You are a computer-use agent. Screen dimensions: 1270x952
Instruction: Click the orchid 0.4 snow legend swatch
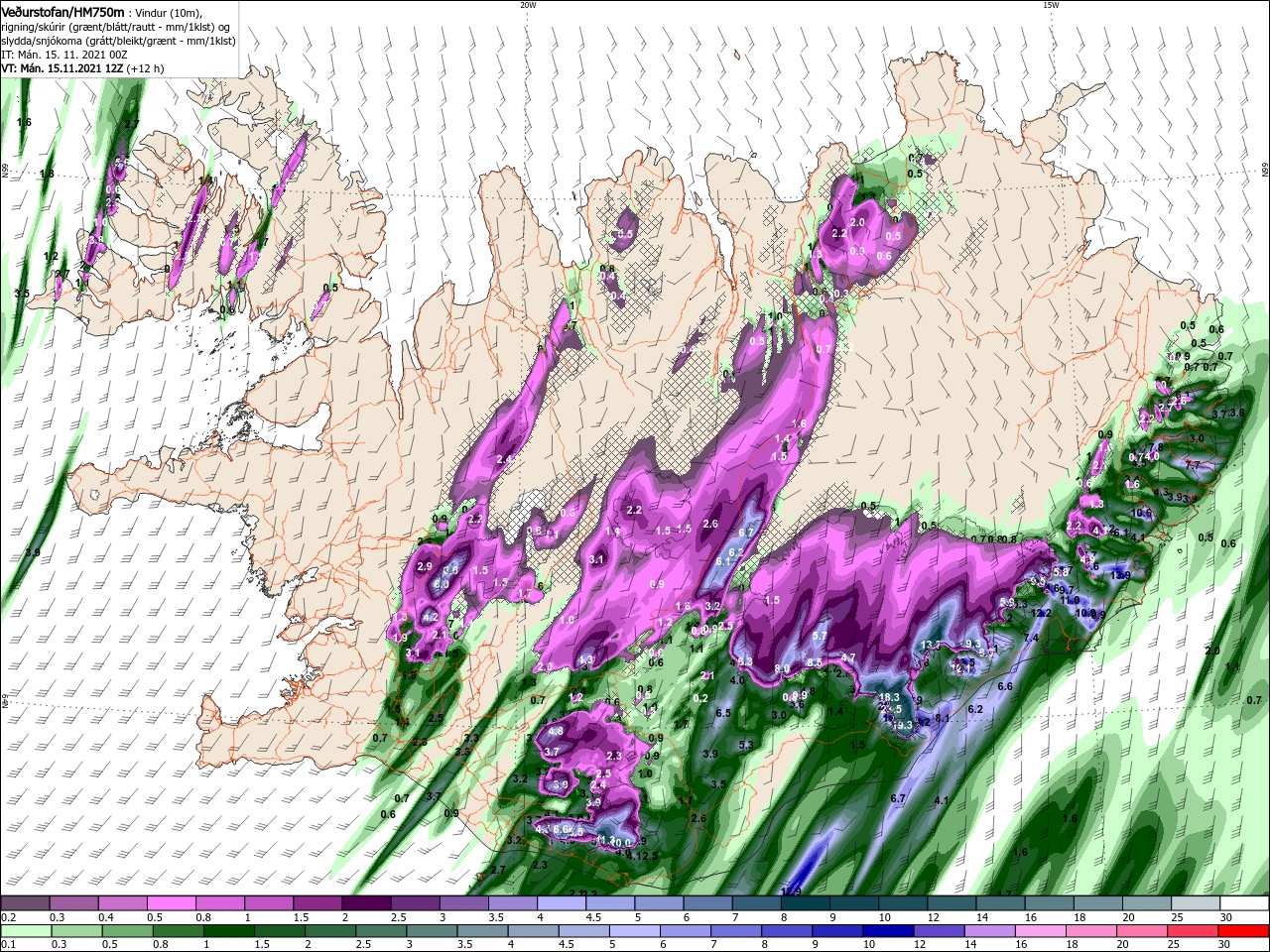(122, 904)
